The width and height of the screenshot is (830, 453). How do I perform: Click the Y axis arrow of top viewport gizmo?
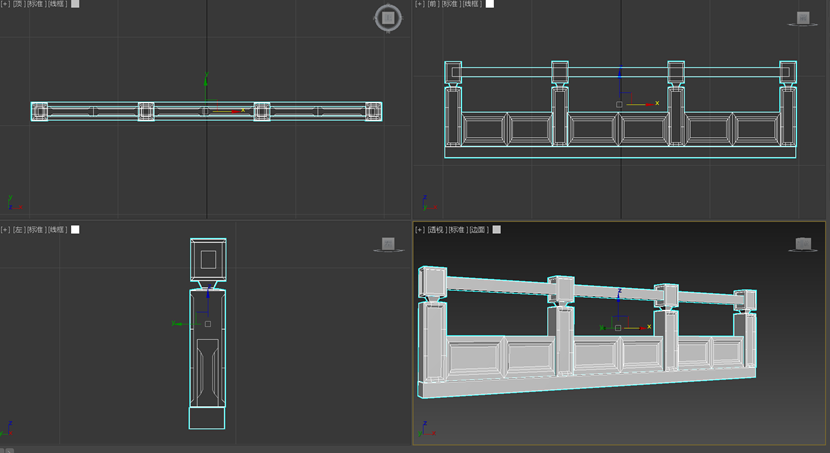[206, 80]
